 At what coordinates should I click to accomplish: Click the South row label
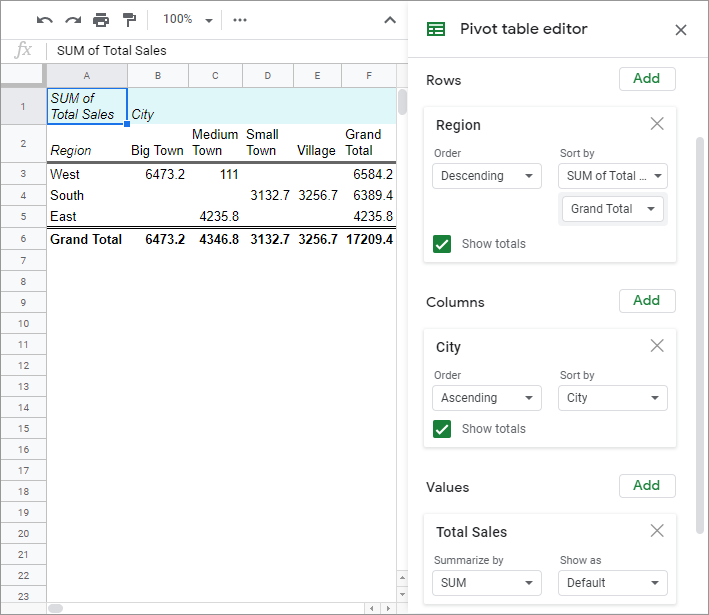coord(87,195)
